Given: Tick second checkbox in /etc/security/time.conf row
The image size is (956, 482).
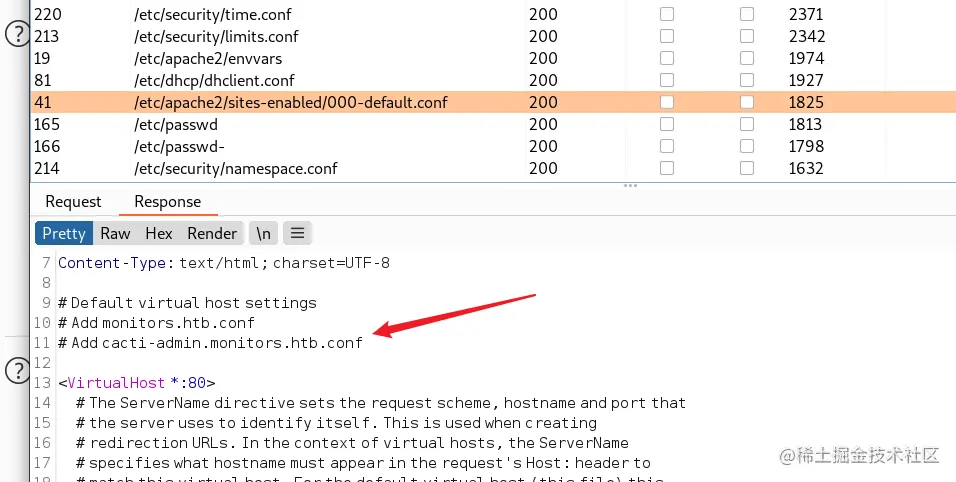Looking at the screenshot, I should (x=747, y=14).
